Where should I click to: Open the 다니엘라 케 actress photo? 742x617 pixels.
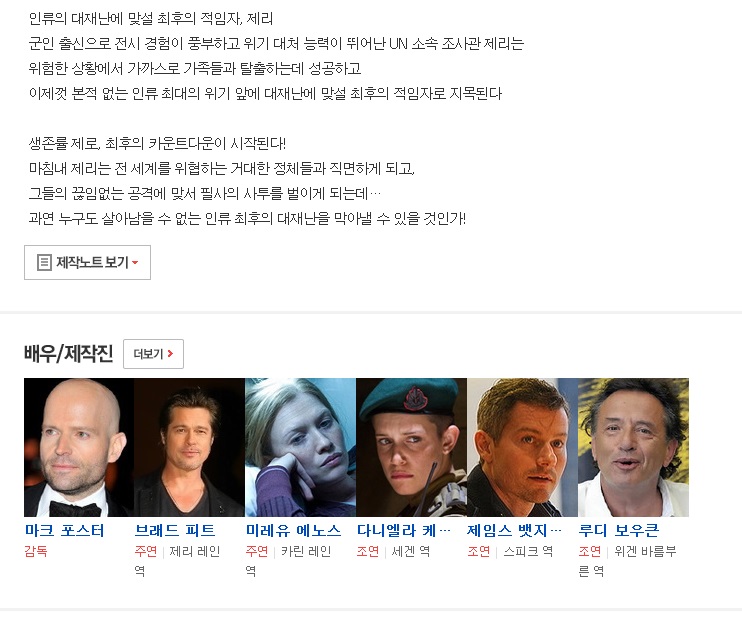coord(411,447)
